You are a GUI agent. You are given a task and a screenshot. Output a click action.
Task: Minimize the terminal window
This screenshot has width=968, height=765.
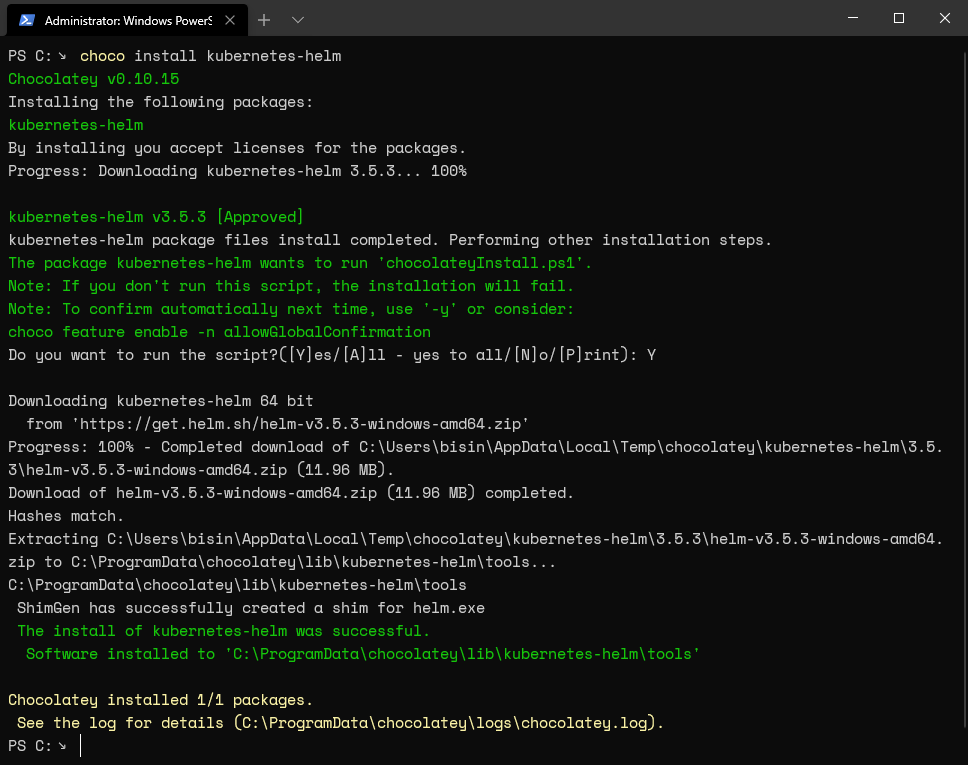(x=853, y=18)
